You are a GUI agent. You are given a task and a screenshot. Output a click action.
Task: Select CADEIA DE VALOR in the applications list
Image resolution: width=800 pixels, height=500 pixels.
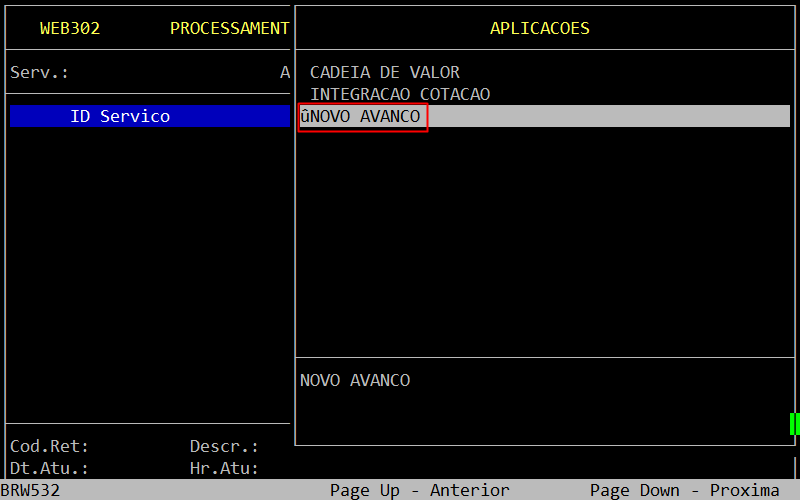point(384,72)
